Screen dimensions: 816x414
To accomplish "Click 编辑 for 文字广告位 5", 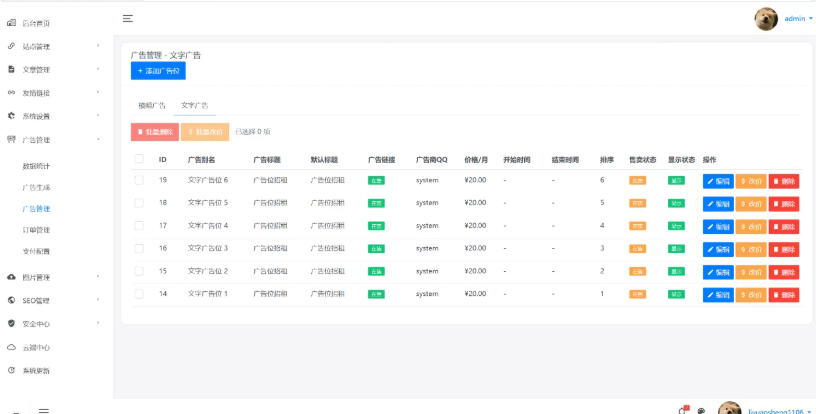I will pyautogui.click(x=718, y=204).
